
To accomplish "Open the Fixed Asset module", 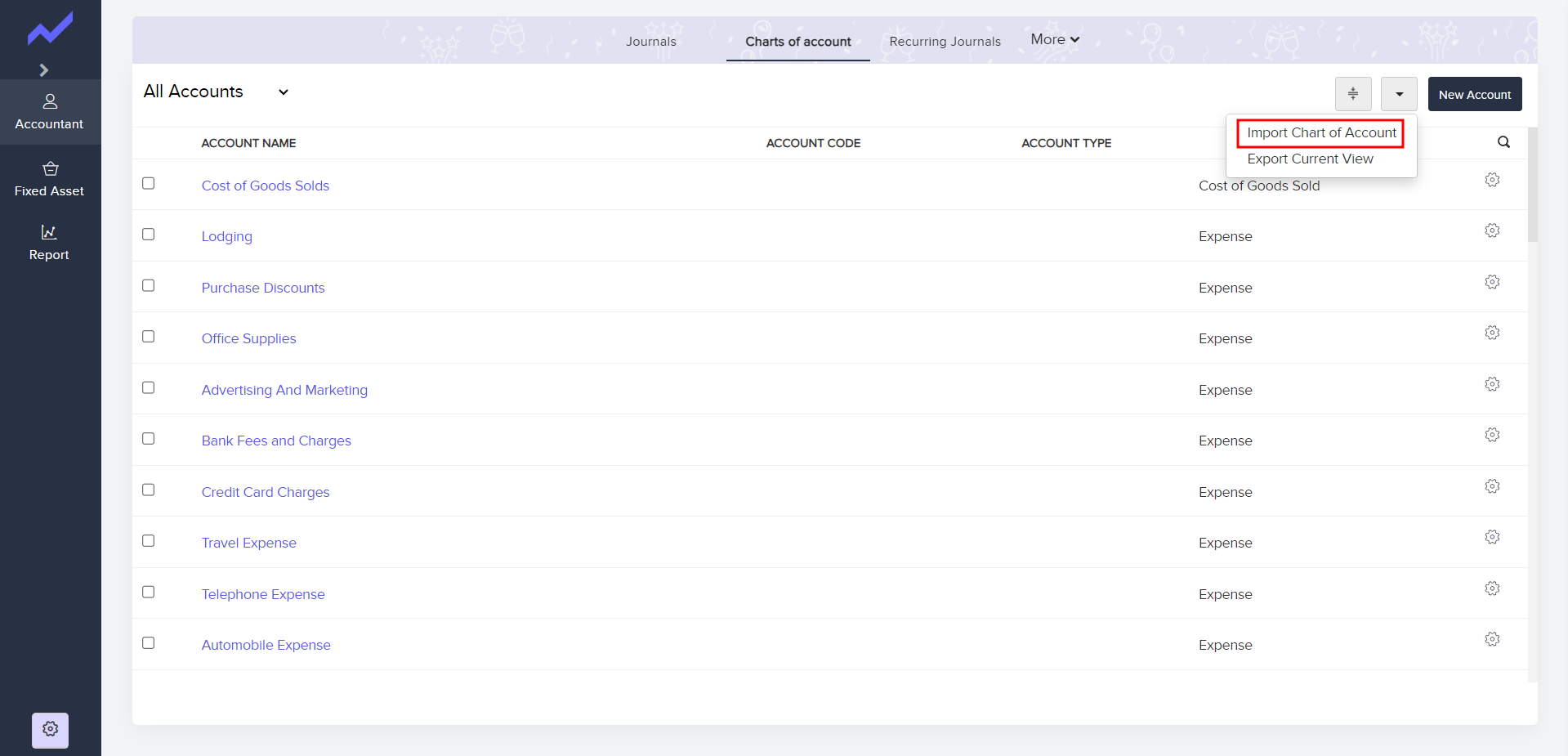I will [x=50, y=179].
